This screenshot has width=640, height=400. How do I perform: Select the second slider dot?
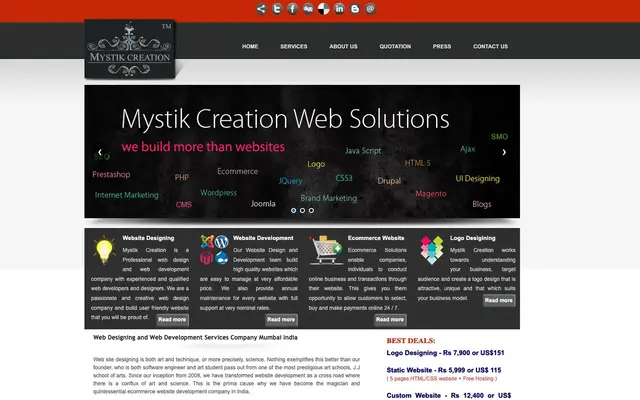pos(302,210)
